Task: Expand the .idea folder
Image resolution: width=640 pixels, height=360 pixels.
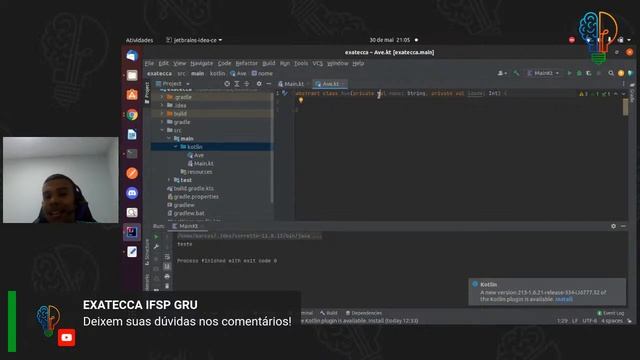Action: click(x=162, y=105)
